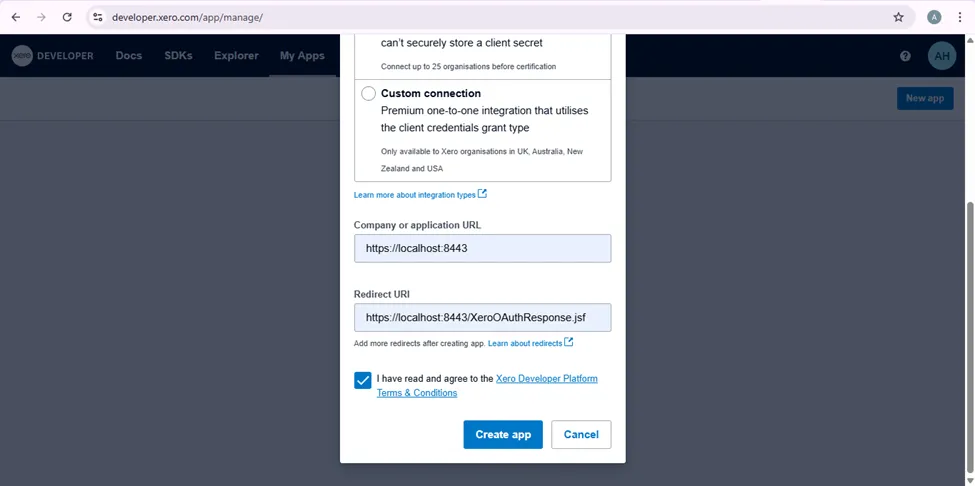975x486 pixels.
Task: Click the browser forward arrow
Action: coord(41,17)
